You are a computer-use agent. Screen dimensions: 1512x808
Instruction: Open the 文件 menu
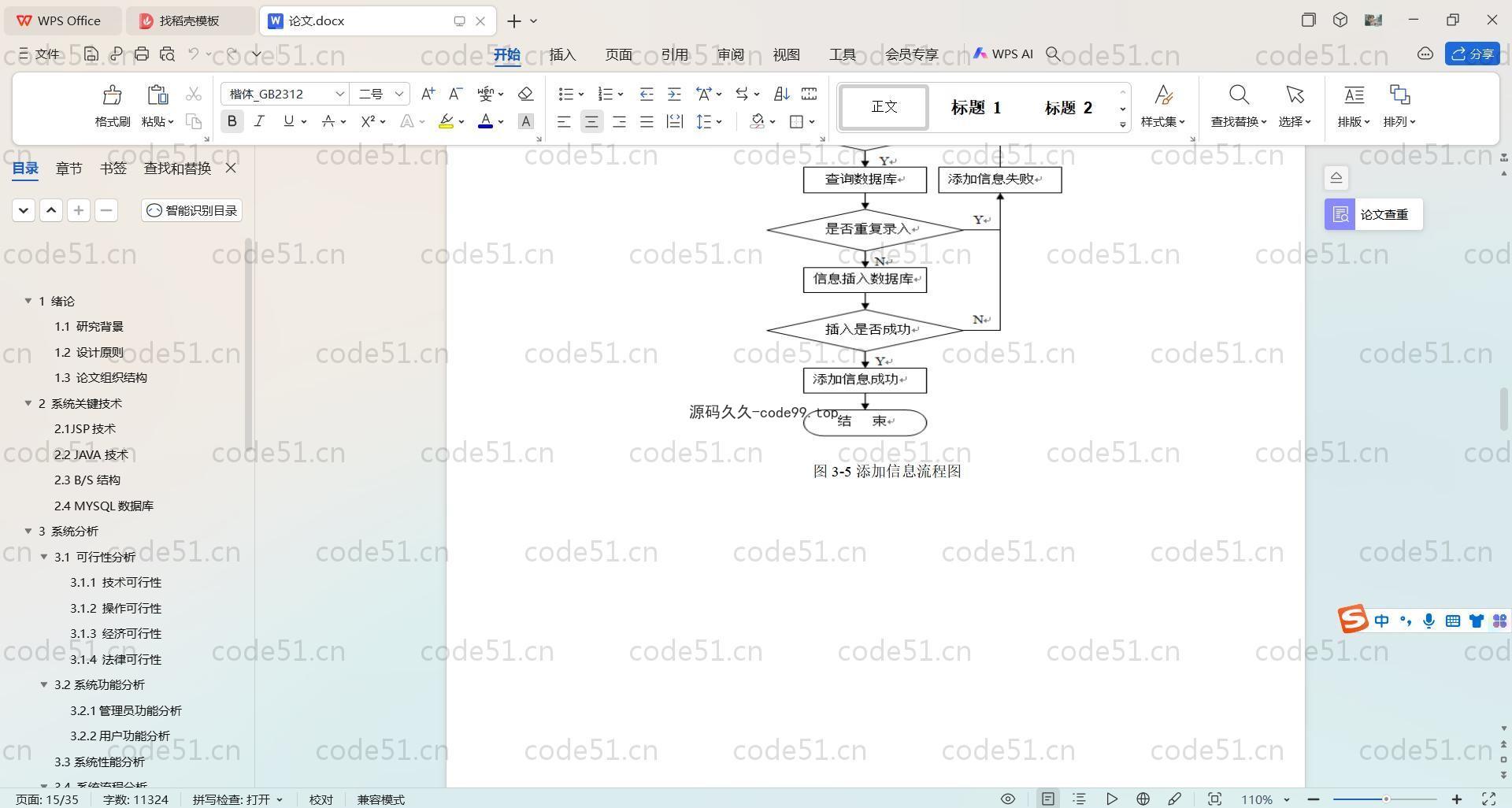point(39,54)
